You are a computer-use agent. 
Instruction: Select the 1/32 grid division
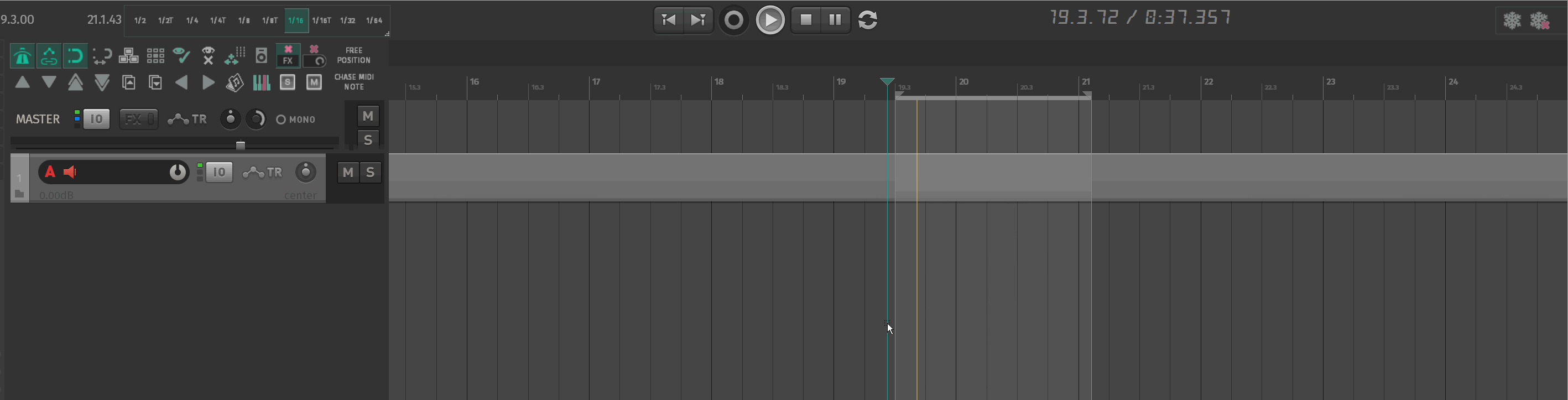tap(347, 20)
